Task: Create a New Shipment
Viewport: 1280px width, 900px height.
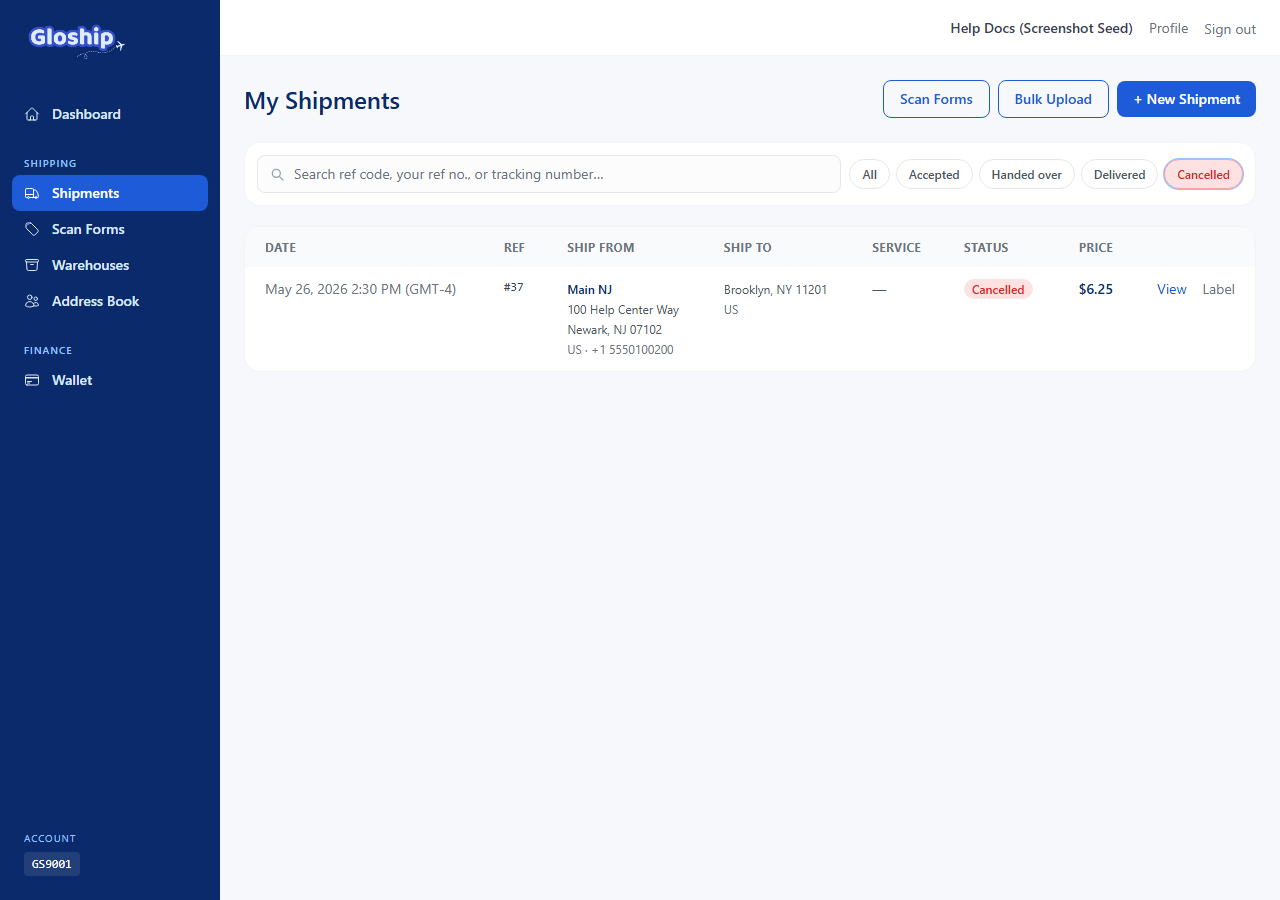Action: coord(1186,99)
